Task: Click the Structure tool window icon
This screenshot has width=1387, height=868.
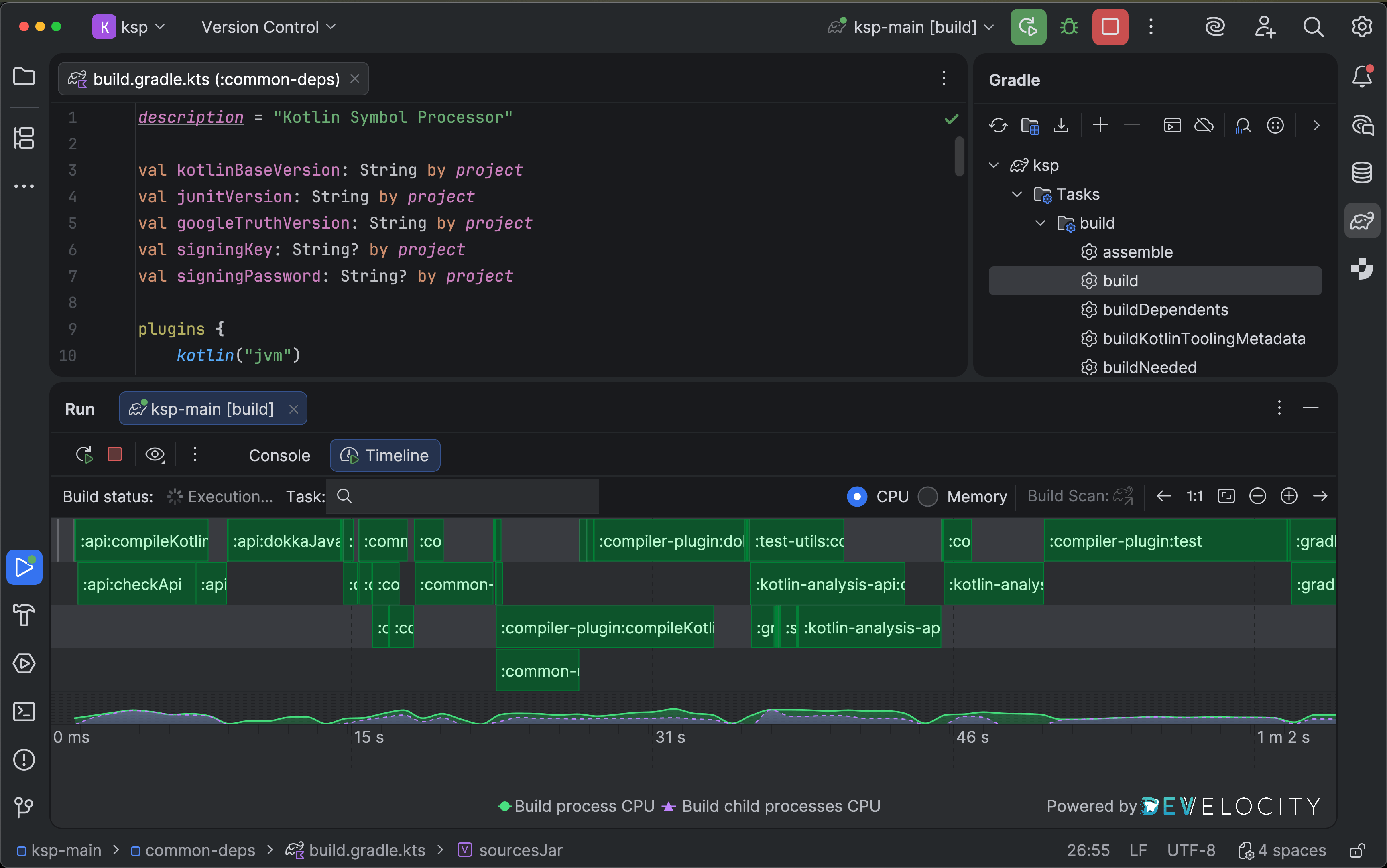Action: [24, 138]
